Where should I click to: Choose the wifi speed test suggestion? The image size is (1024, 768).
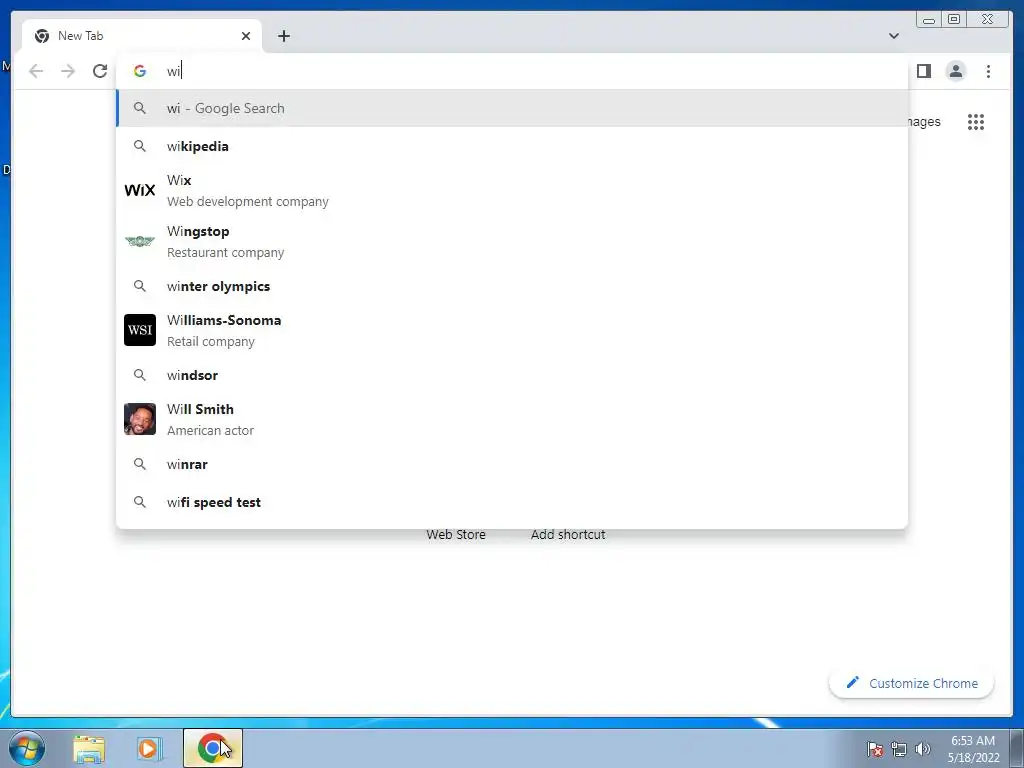512,502
